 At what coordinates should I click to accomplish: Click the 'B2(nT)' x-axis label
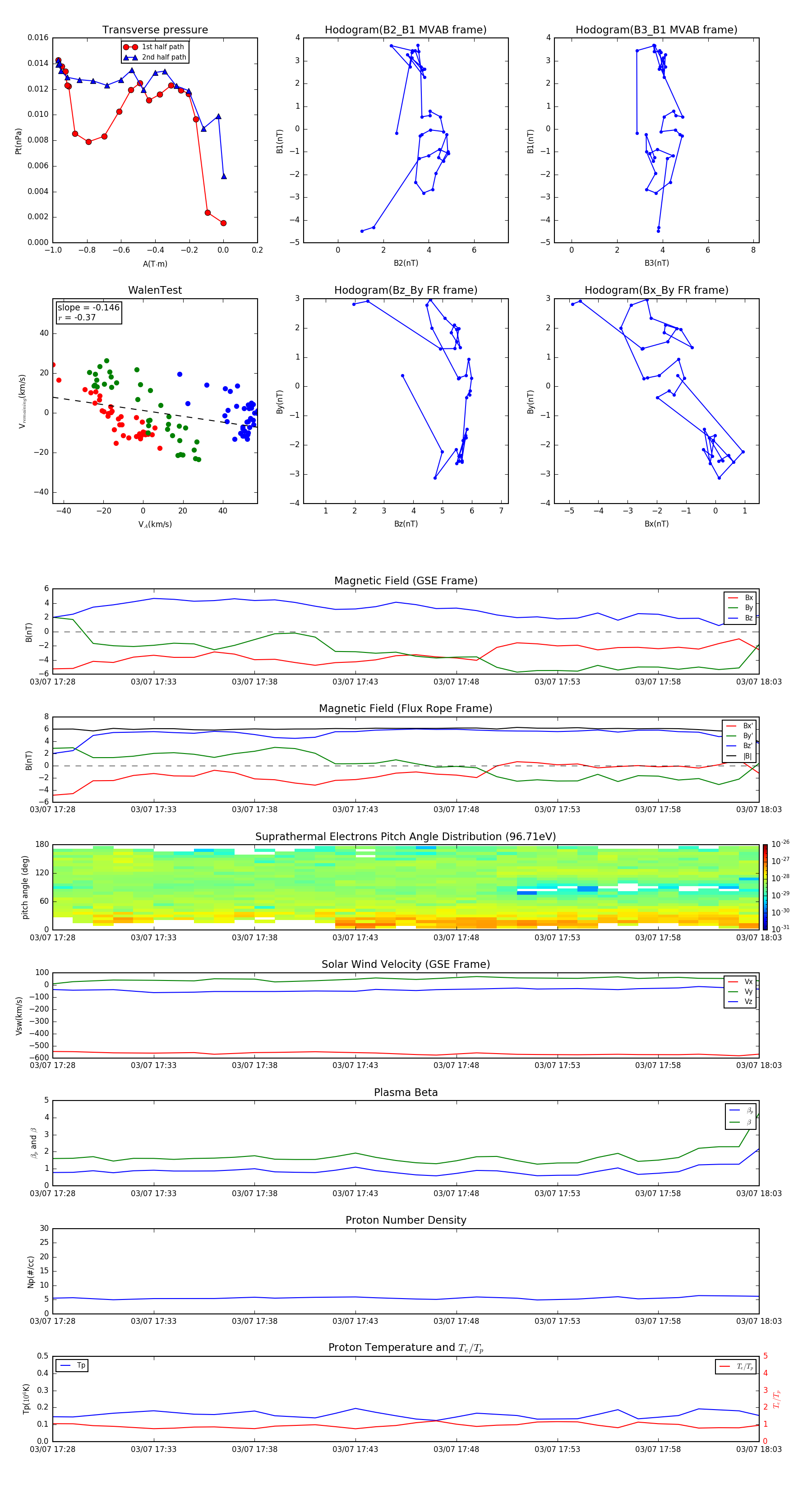tap(406, 263)
